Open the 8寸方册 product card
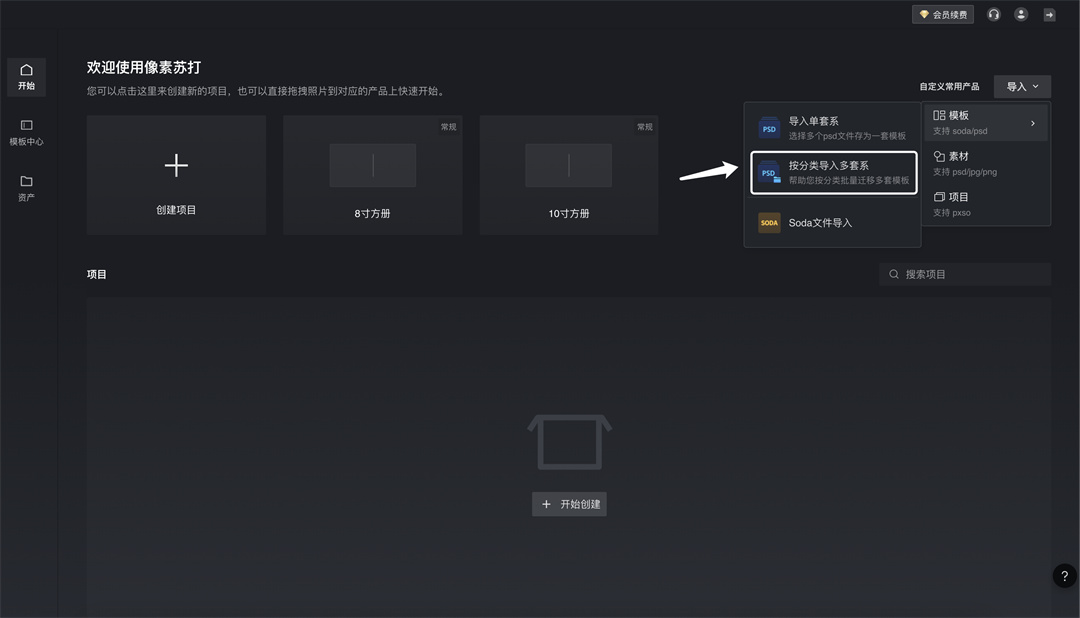Screen dimensions: 1080x618 pos(373,175)
